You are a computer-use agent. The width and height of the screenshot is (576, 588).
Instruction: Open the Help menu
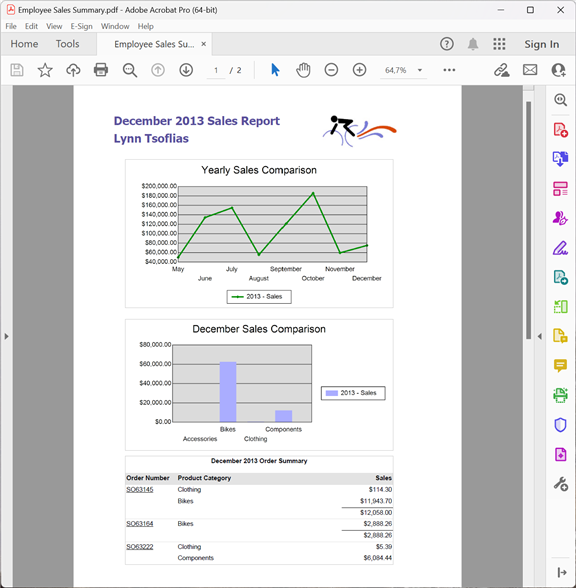pyautogui.click(x=146, y=26)
